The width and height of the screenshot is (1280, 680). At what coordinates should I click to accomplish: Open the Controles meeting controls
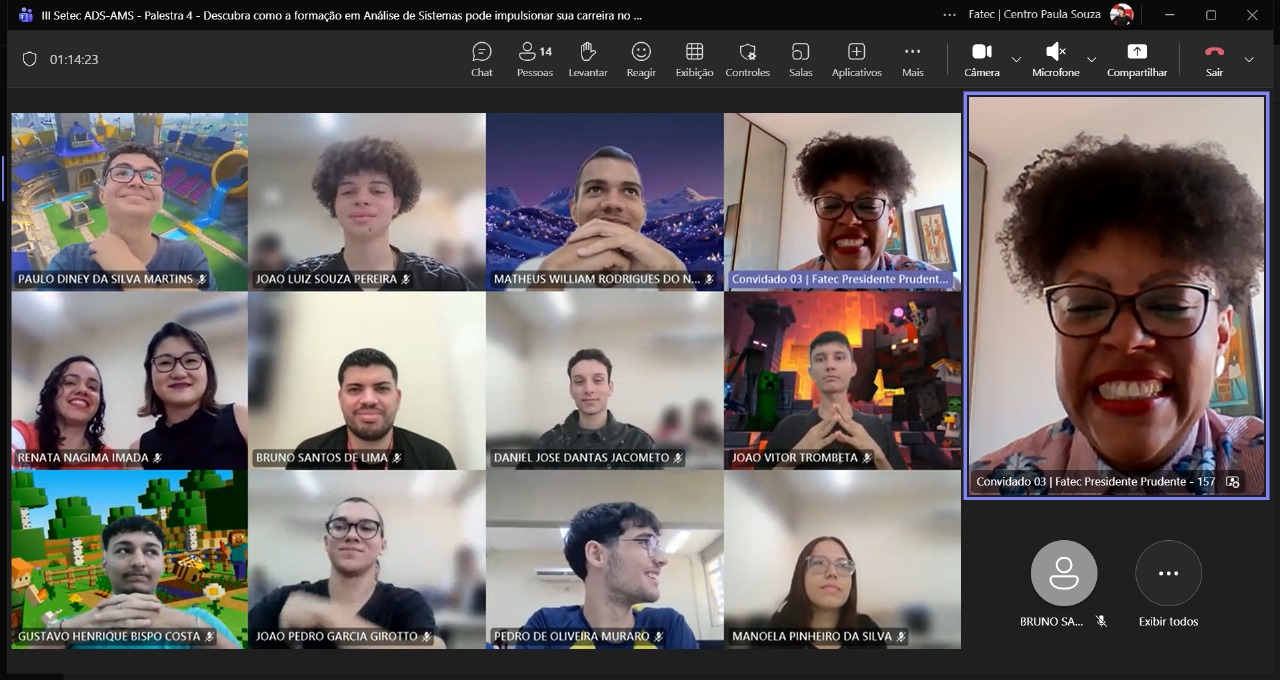coord(747,59)
